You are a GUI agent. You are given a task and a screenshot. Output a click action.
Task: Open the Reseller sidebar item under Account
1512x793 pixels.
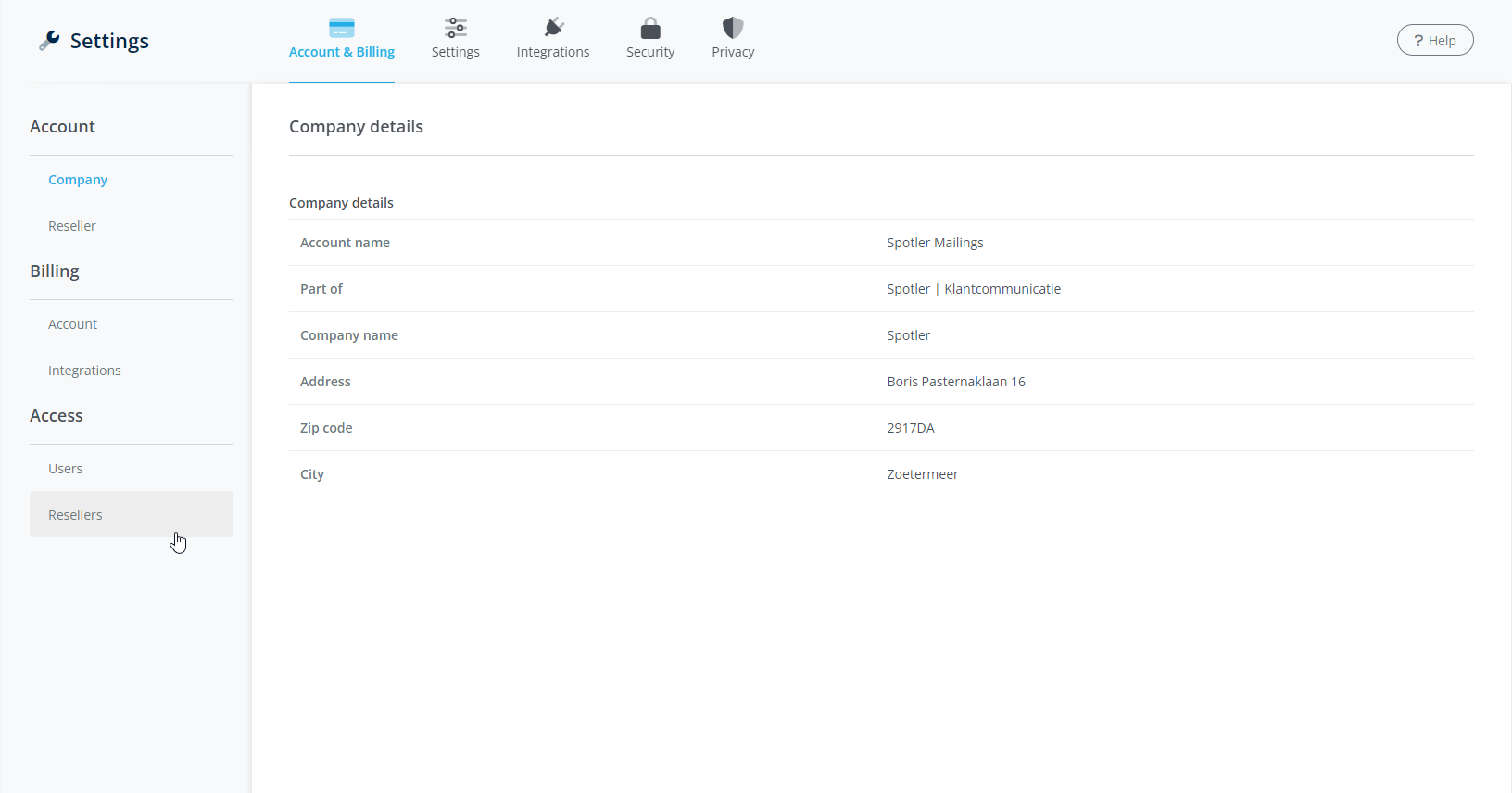(x=72, y=226)
